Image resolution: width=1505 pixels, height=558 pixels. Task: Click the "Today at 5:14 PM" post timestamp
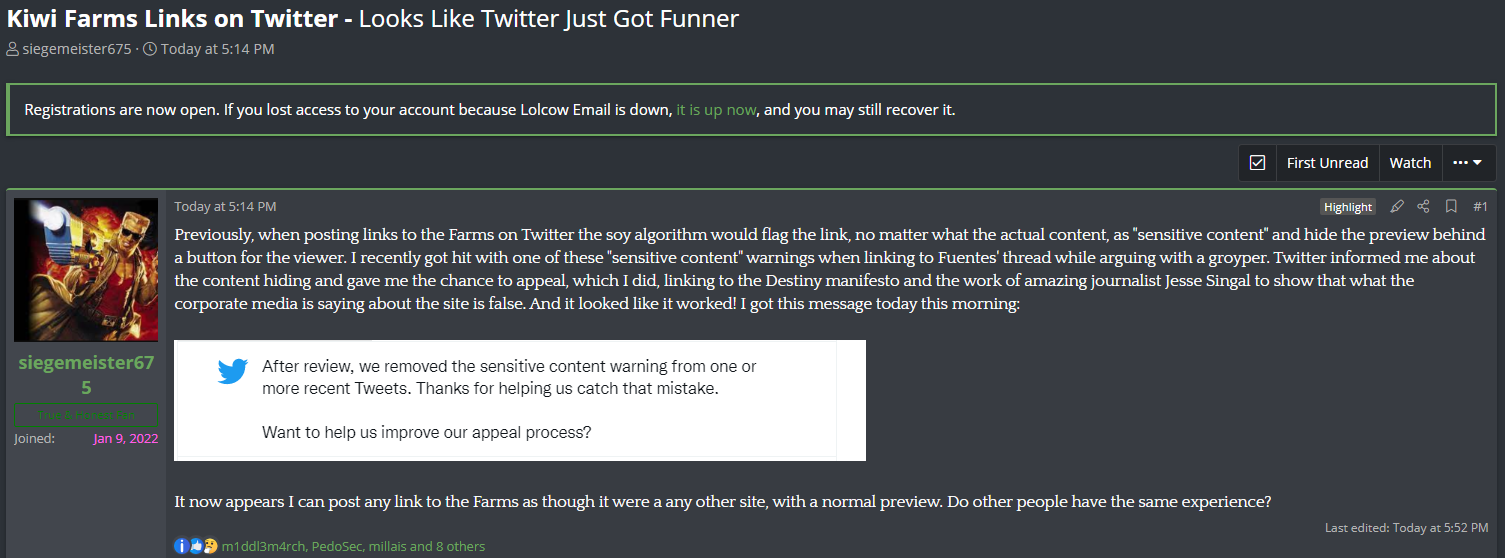225,207
